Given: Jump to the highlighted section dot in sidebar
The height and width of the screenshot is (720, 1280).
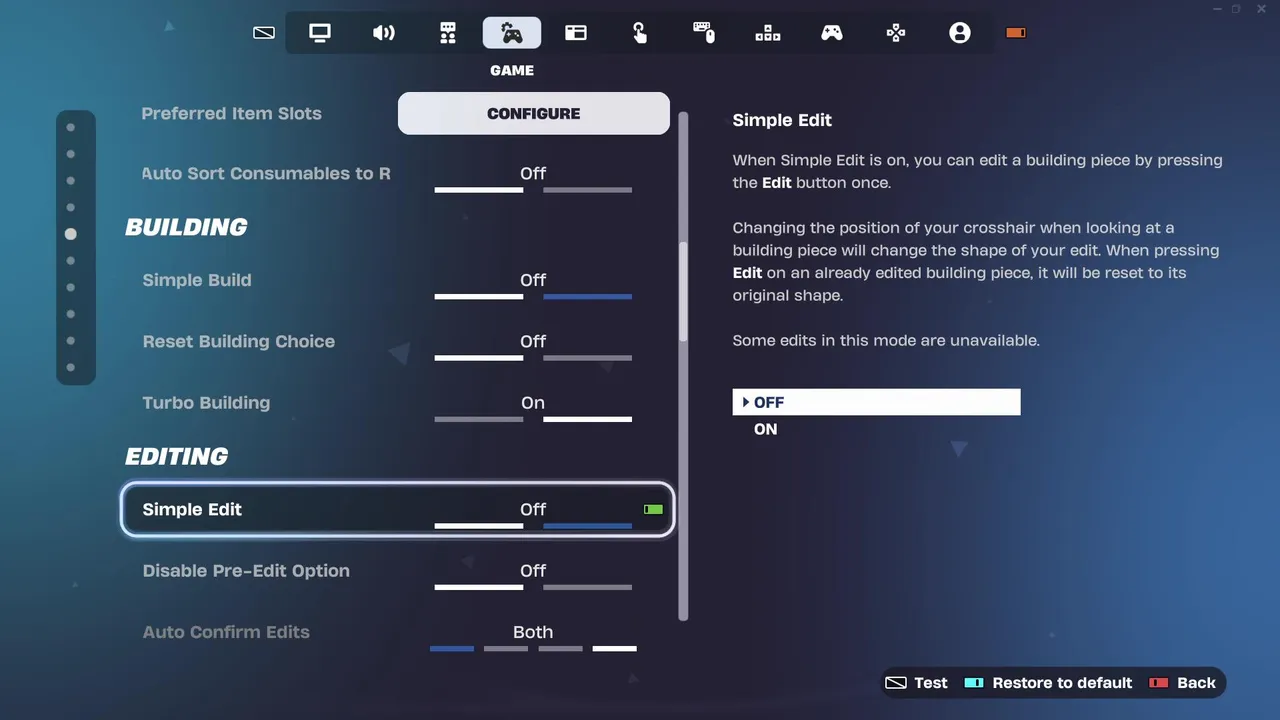Looking at the screenshot, I should [x=70, y=234].
